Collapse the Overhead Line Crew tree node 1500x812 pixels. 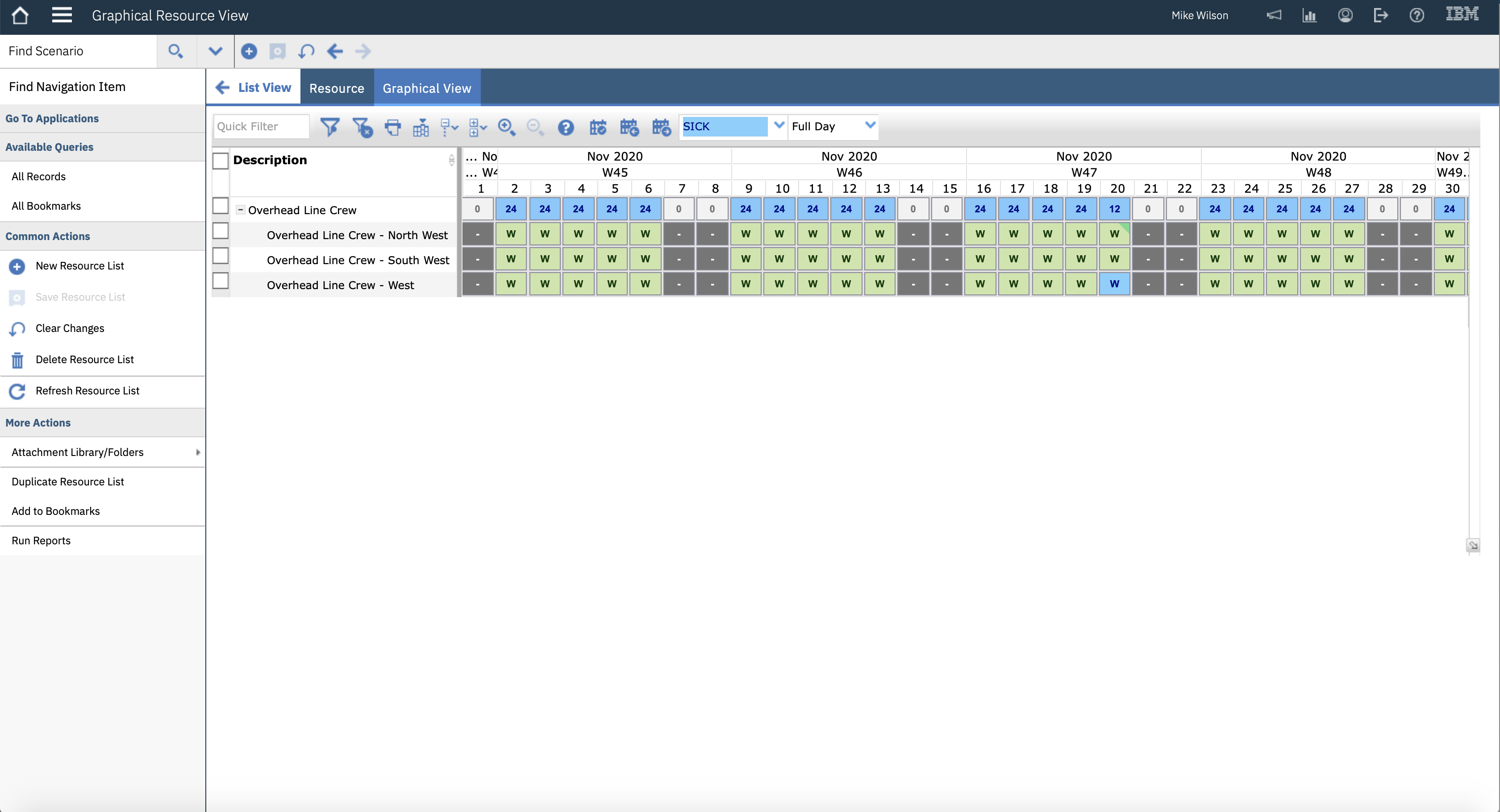(x=240, y=210)
